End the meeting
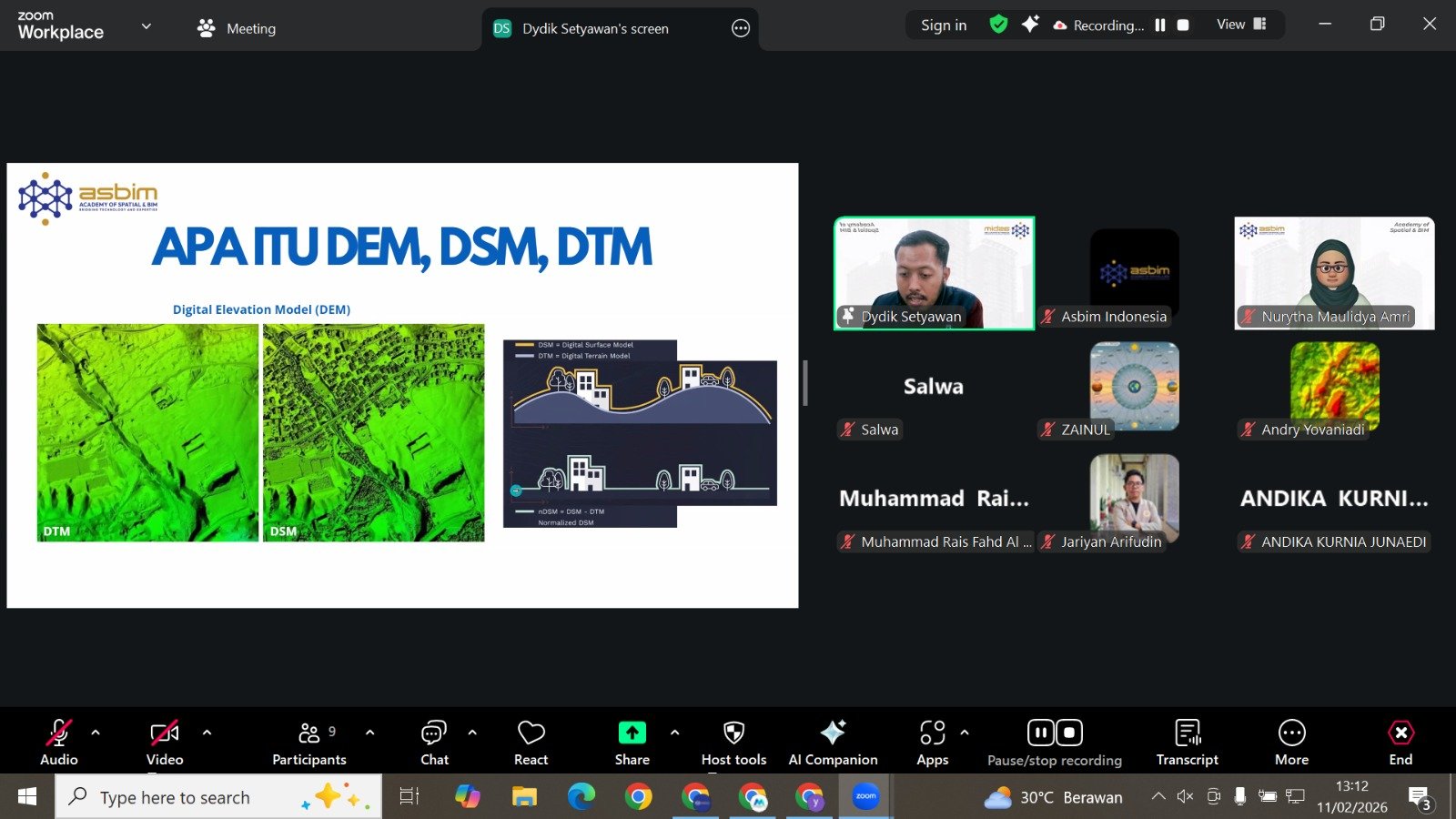Image resolution: width=1456 pixels, height=819 pixels. tap(1400, 743)
